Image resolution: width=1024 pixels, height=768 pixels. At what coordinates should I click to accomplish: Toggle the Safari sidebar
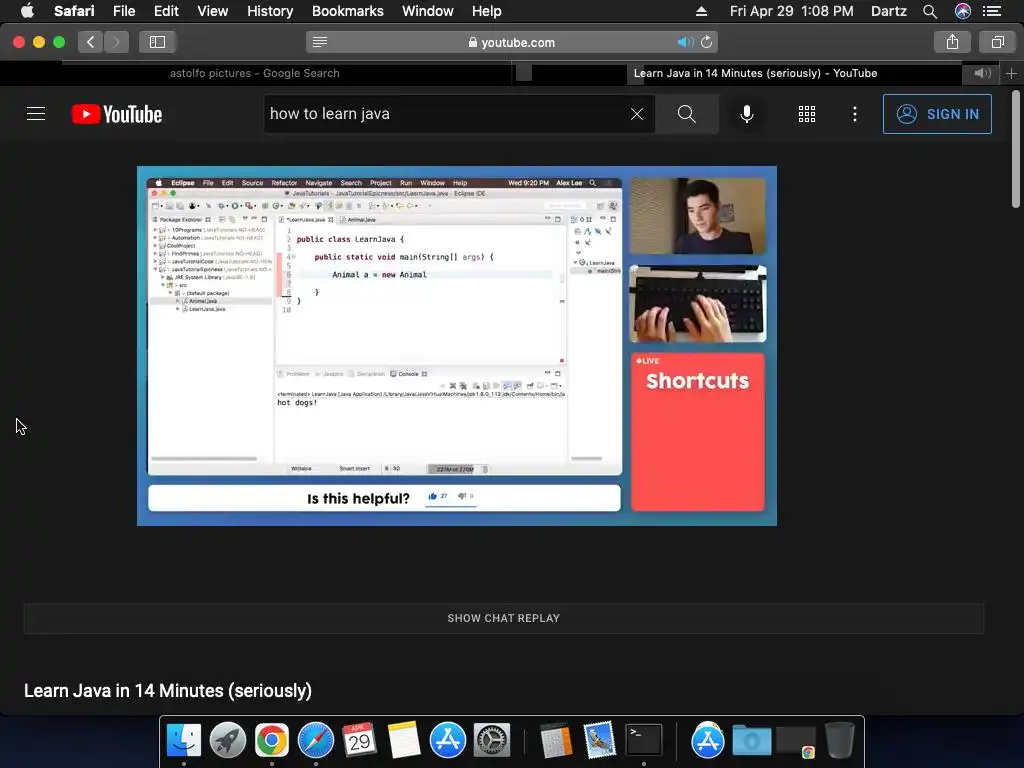[157, 42]
